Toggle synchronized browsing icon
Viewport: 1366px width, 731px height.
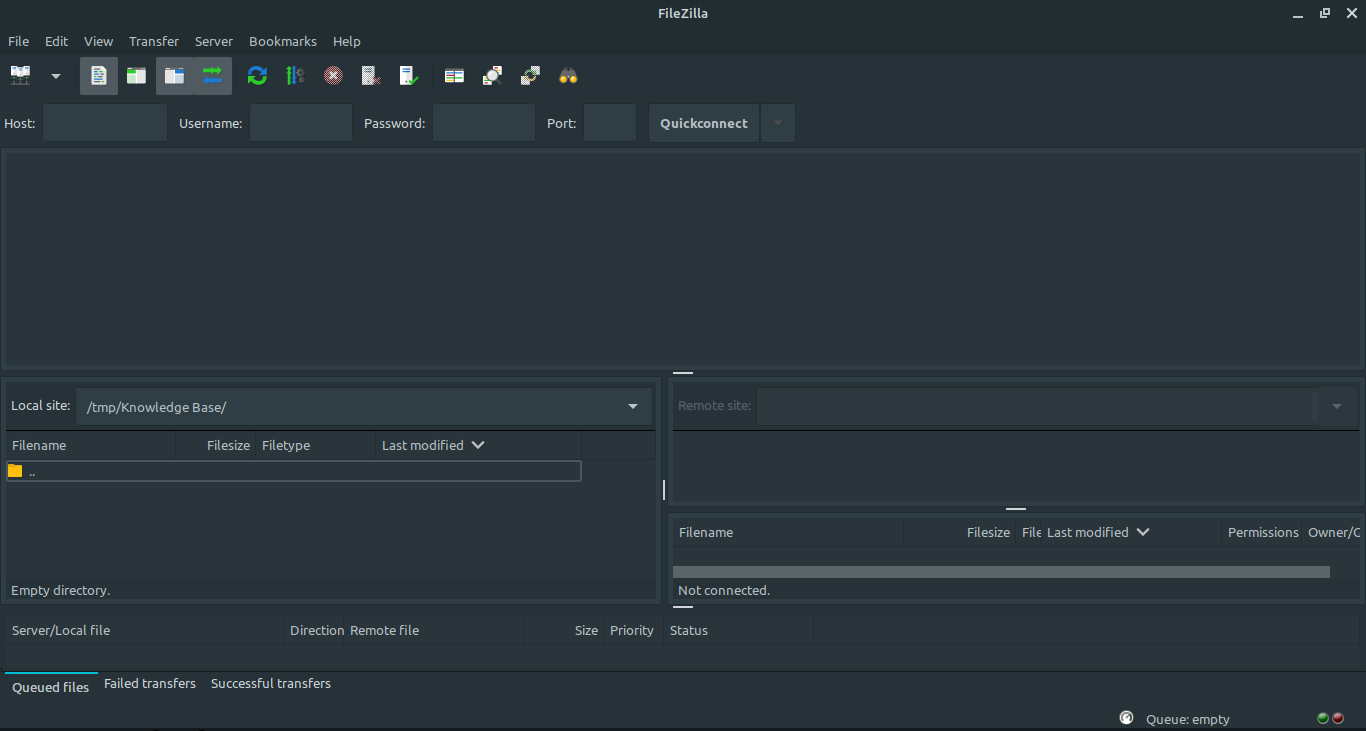pyautogui.click(x=530, y=76)
